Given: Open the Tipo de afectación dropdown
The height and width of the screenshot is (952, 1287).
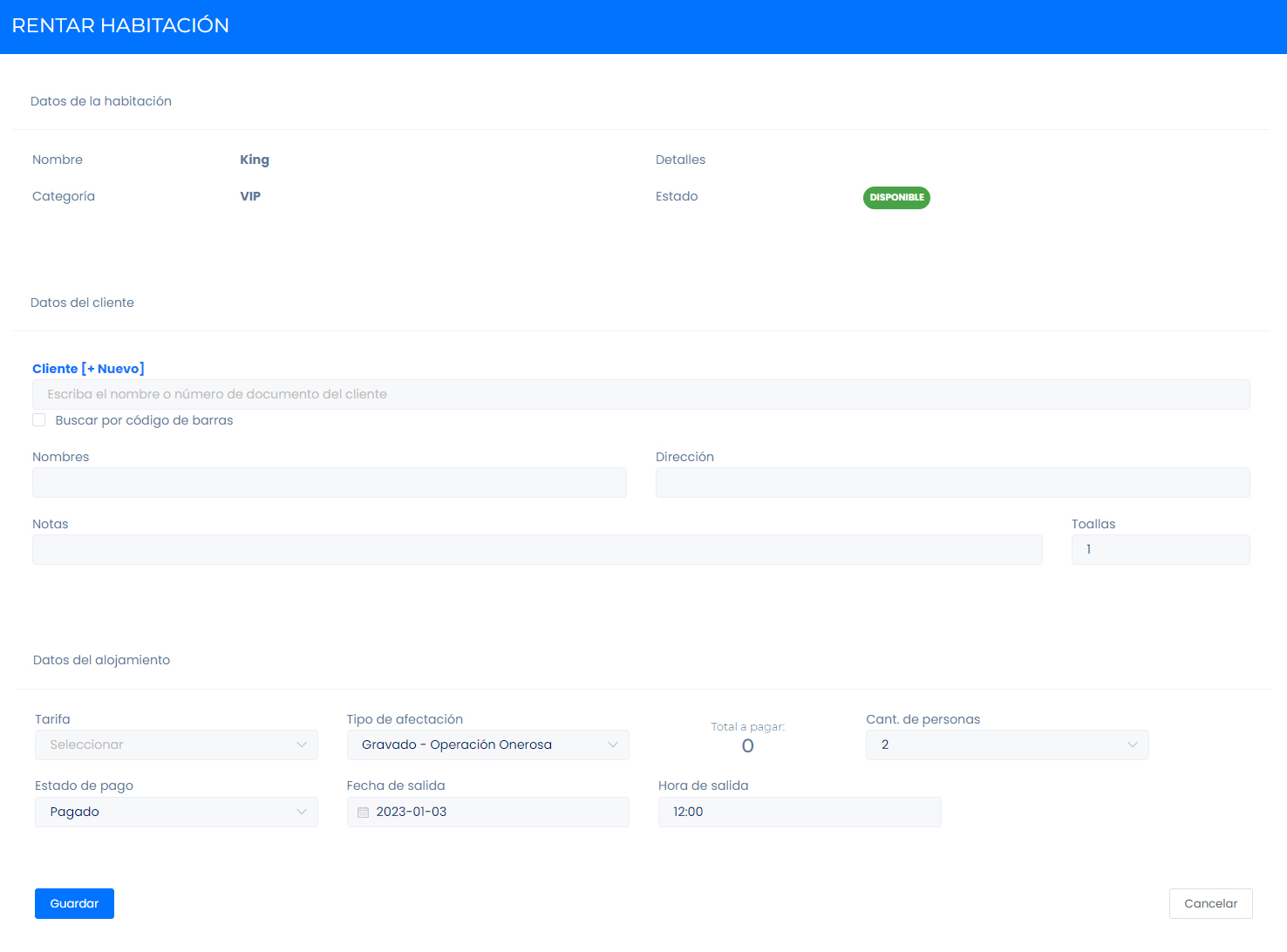Looking at the screenshot, I should coord(487,745).
